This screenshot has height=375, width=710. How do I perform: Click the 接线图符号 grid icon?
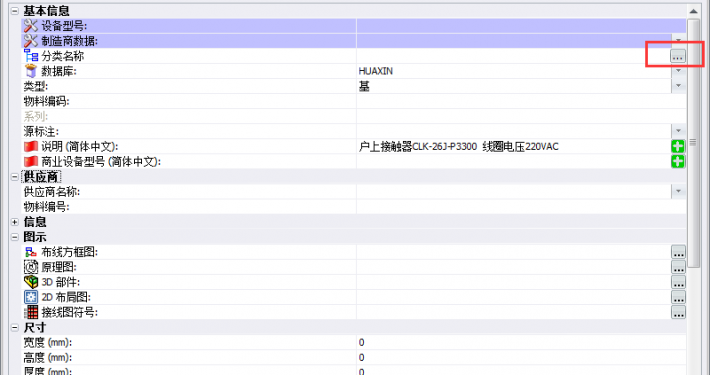tap(31, 312)
